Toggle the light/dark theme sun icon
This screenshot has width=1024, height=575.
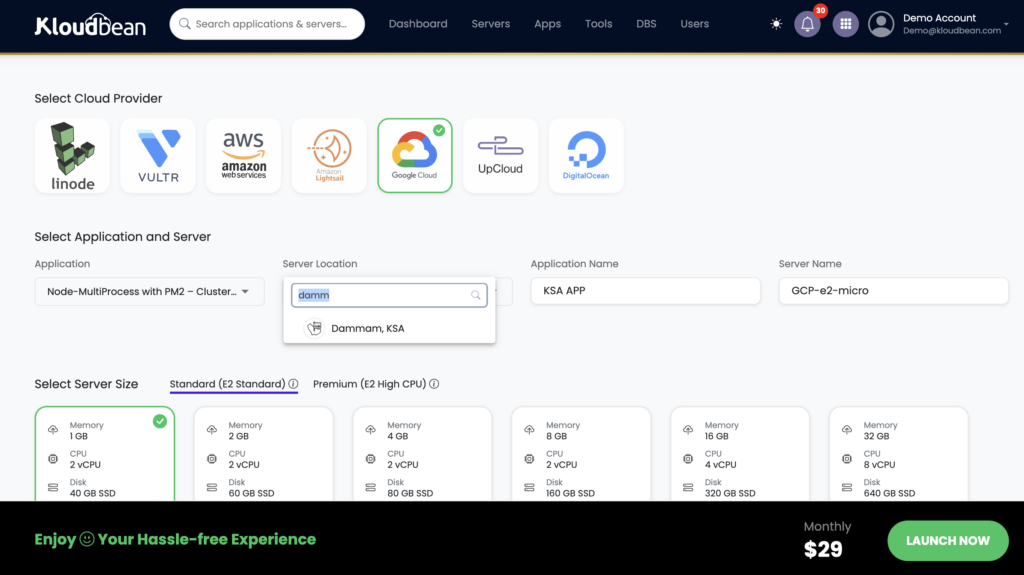point(776,24)
